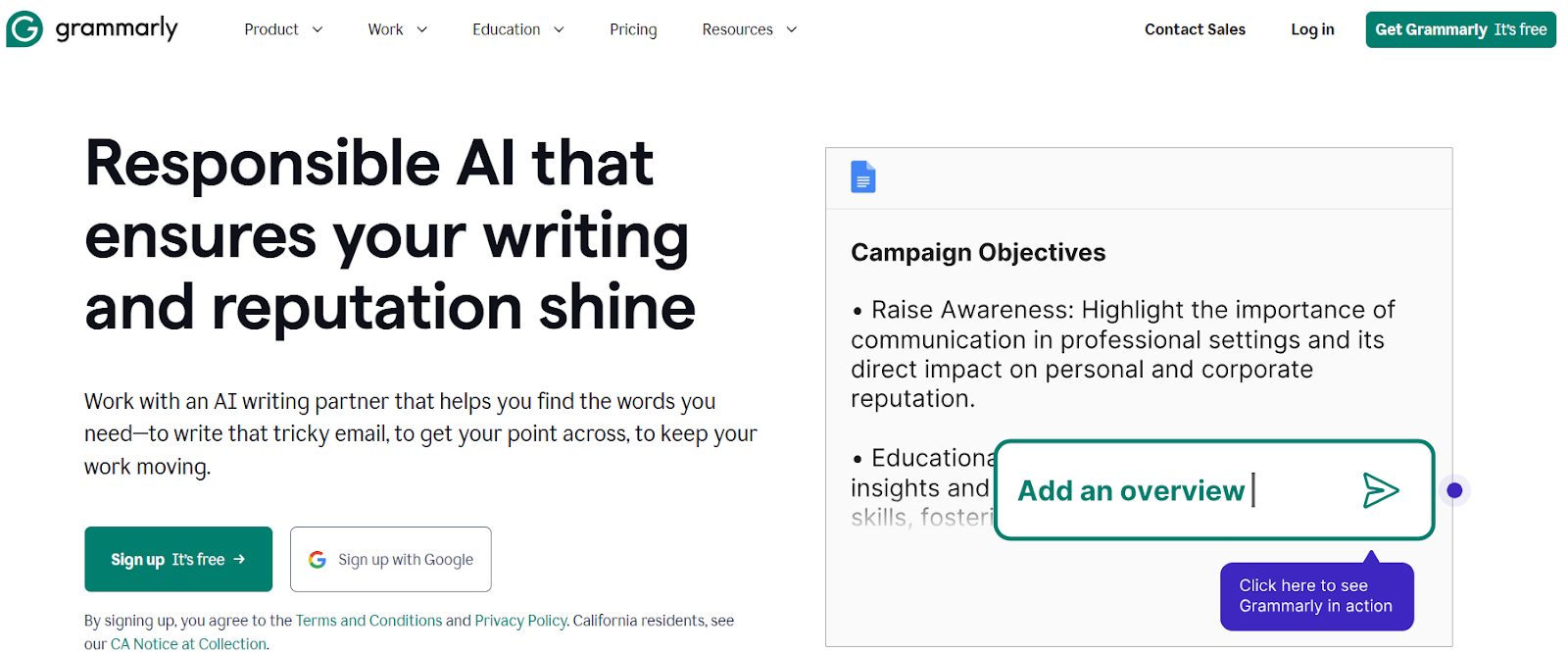Open CA Notice at Collection link
This screenshot has width=1568, height=653.
(188, 644)
